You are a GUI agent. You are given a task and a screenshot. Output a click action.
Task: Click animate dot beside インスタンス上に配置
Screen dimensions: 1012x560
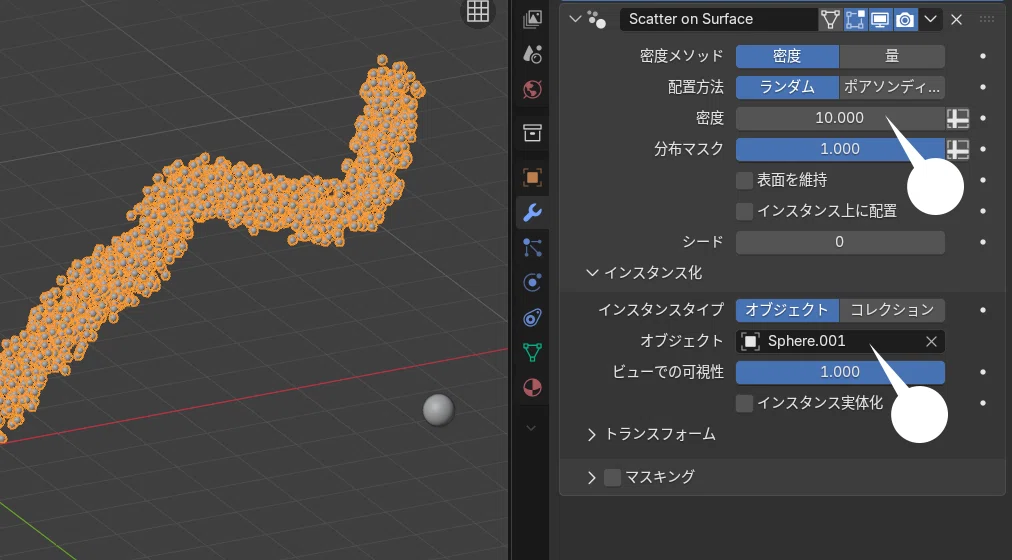[x=983, y=211]
